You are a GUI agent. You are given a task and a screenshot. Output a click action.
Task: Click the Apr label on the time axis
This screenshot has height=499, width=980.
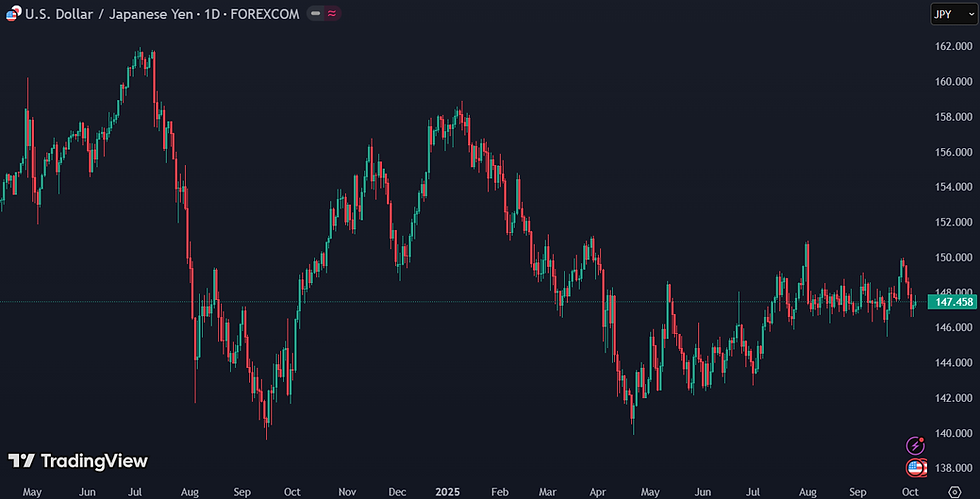pos(598,492)
